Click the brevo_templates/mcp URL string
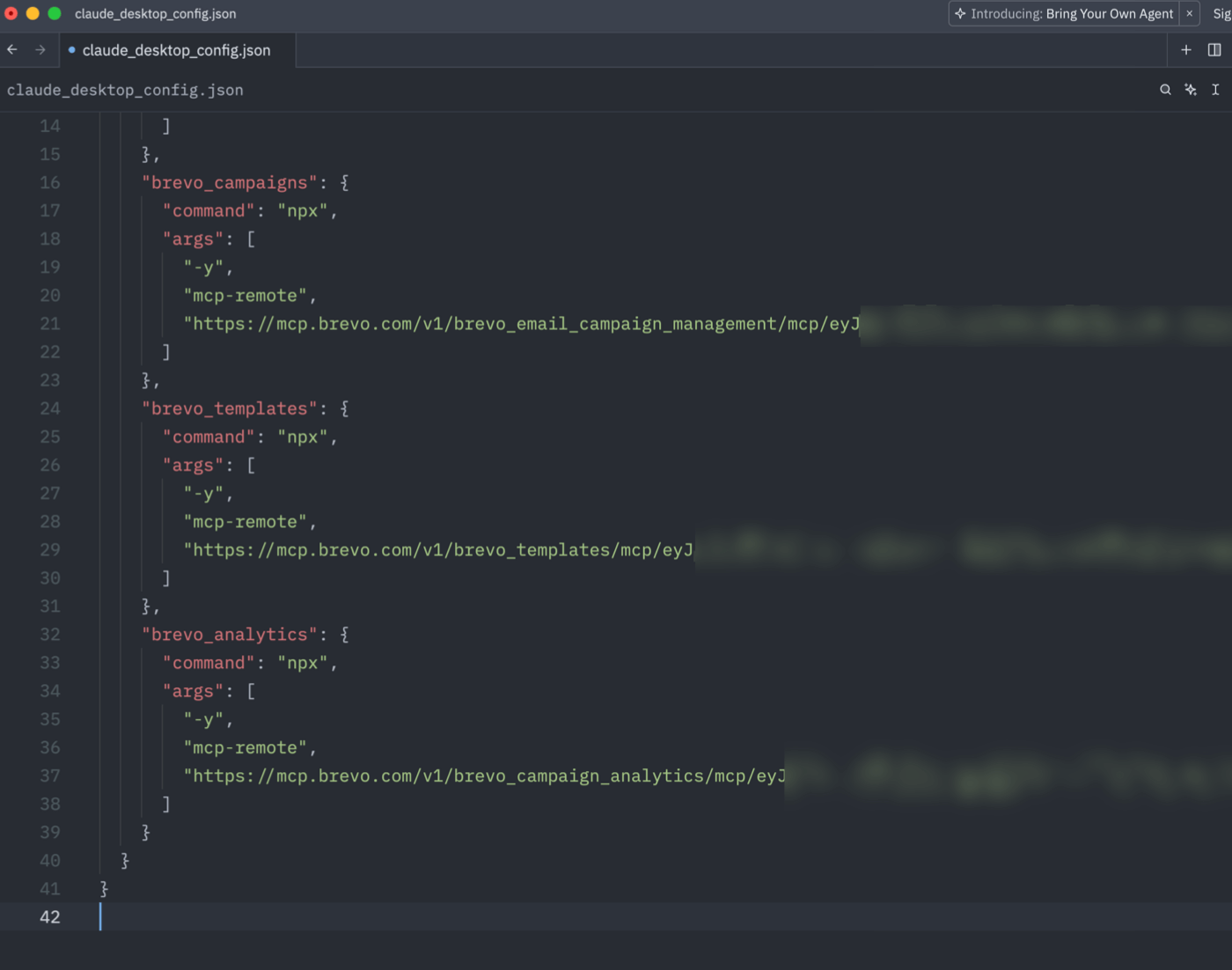The width and height of the screenshot is (1232, 970). coord(438,550)
